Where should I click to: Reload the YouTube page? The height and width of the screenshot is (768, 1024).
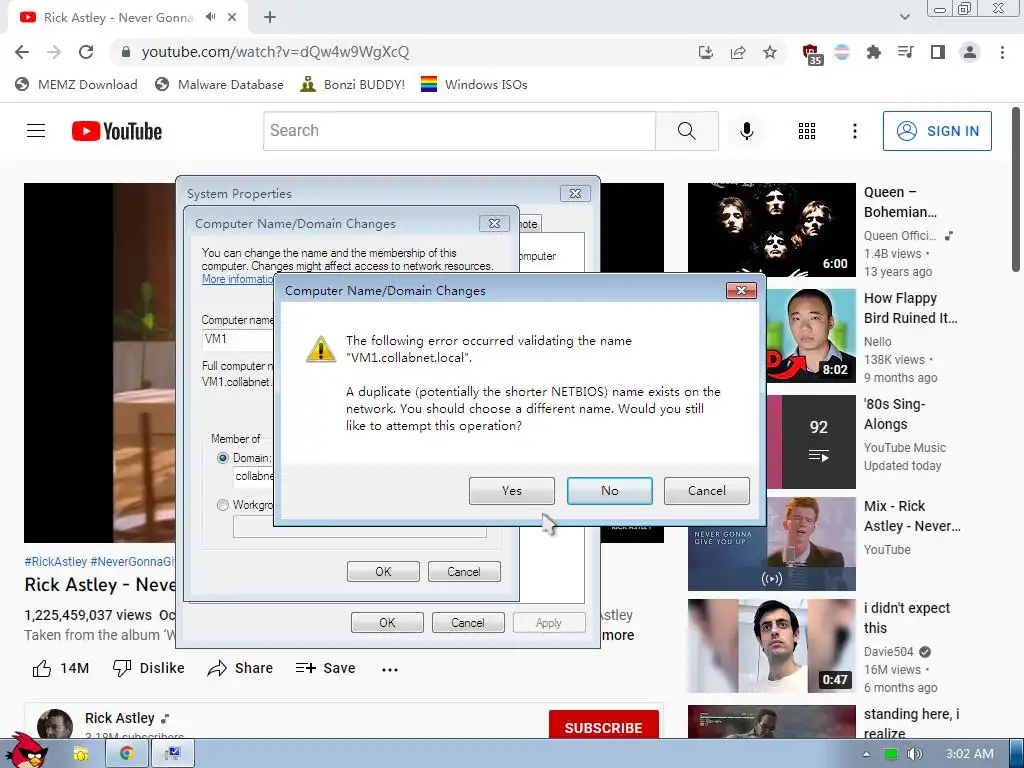[x=86, y=52]
